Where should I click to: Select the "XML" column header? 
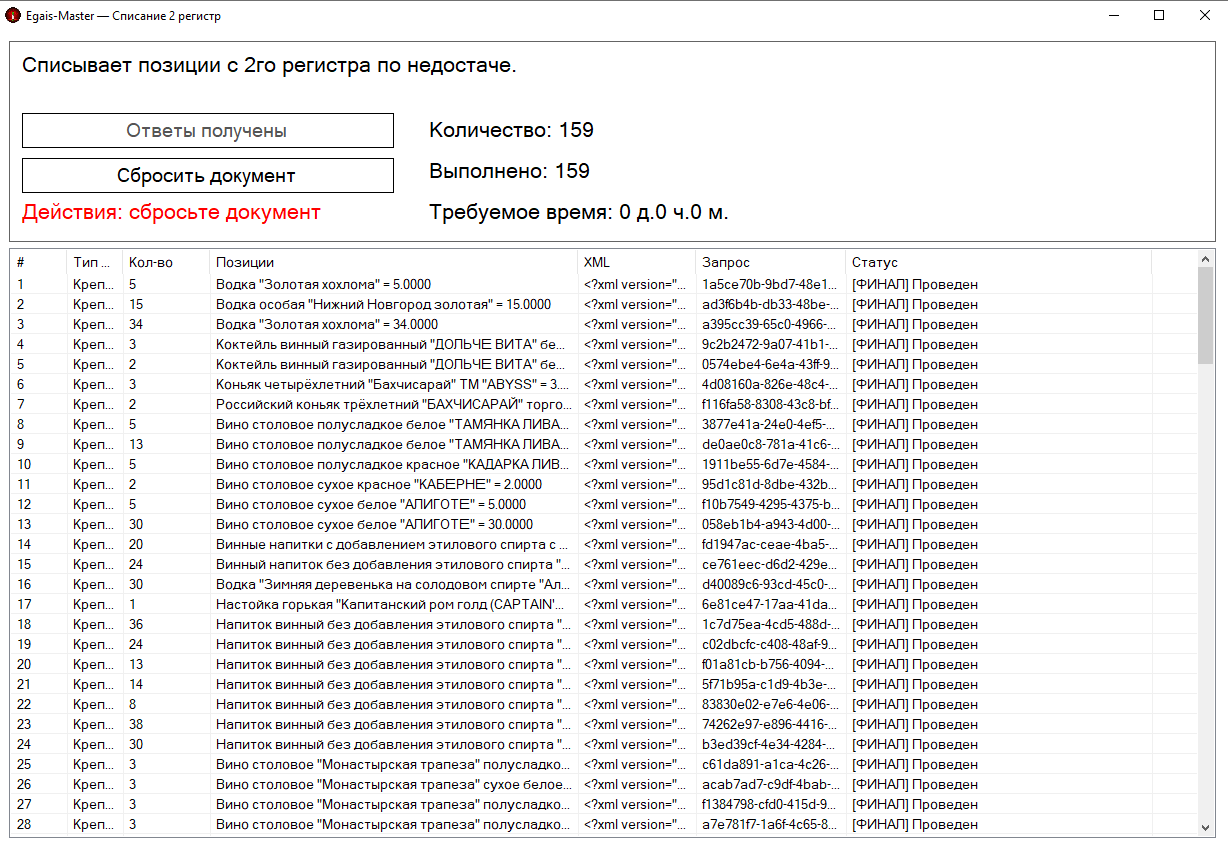[x=597, y=263]
